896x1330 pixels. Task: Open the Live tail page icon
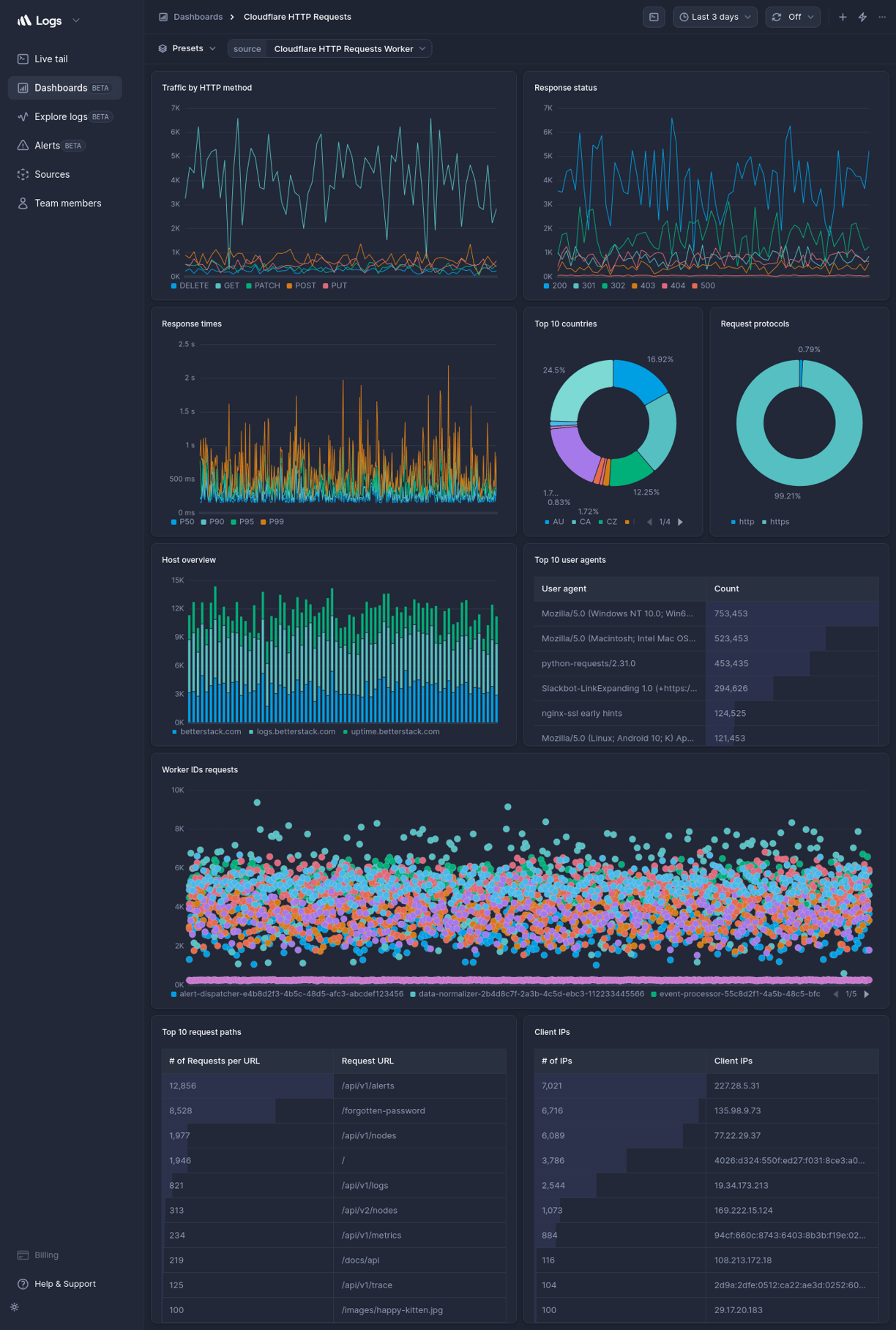pyautogui.click(x=23, y=59)
